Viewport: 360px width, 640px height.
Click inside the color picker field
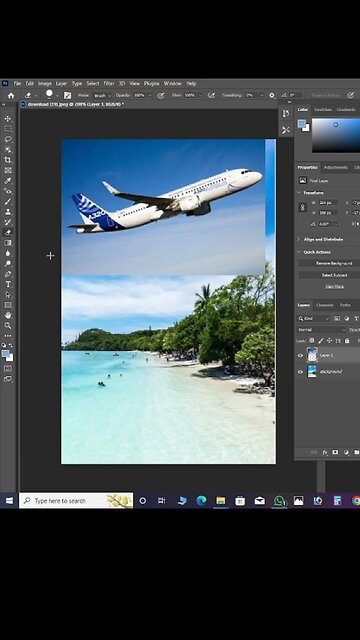[x=336, y=135]
